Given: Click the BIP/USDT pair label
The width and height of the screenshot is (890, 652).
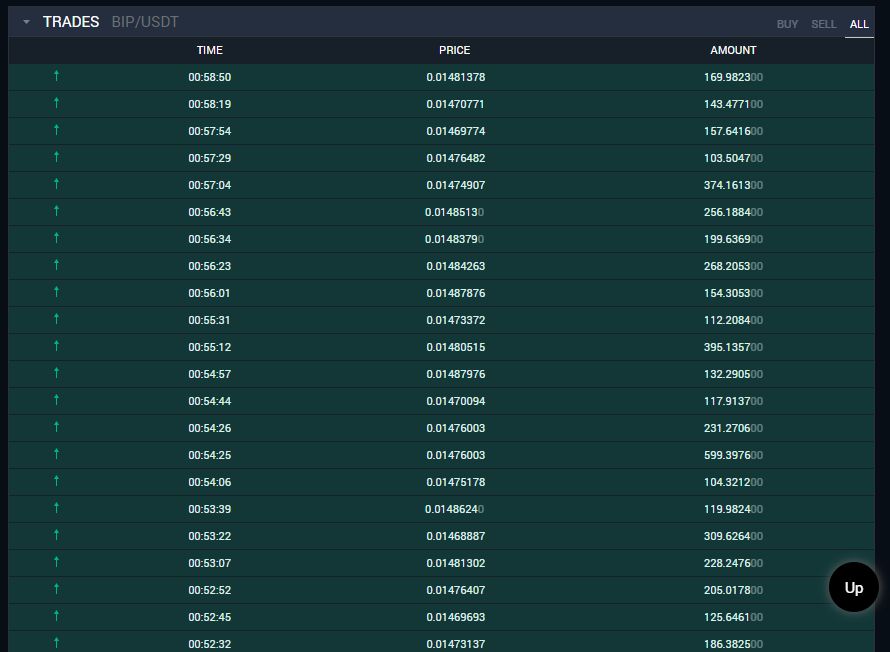Looking at the screenshot, I should tap(145, 22).
